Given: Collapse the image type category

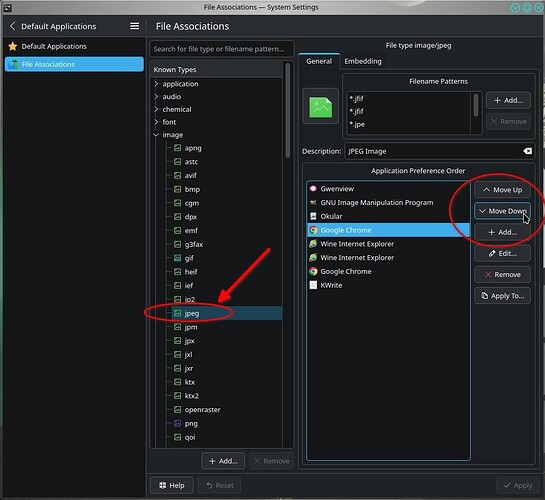Looking at the screenshot, I should click(x=156, y=135).
